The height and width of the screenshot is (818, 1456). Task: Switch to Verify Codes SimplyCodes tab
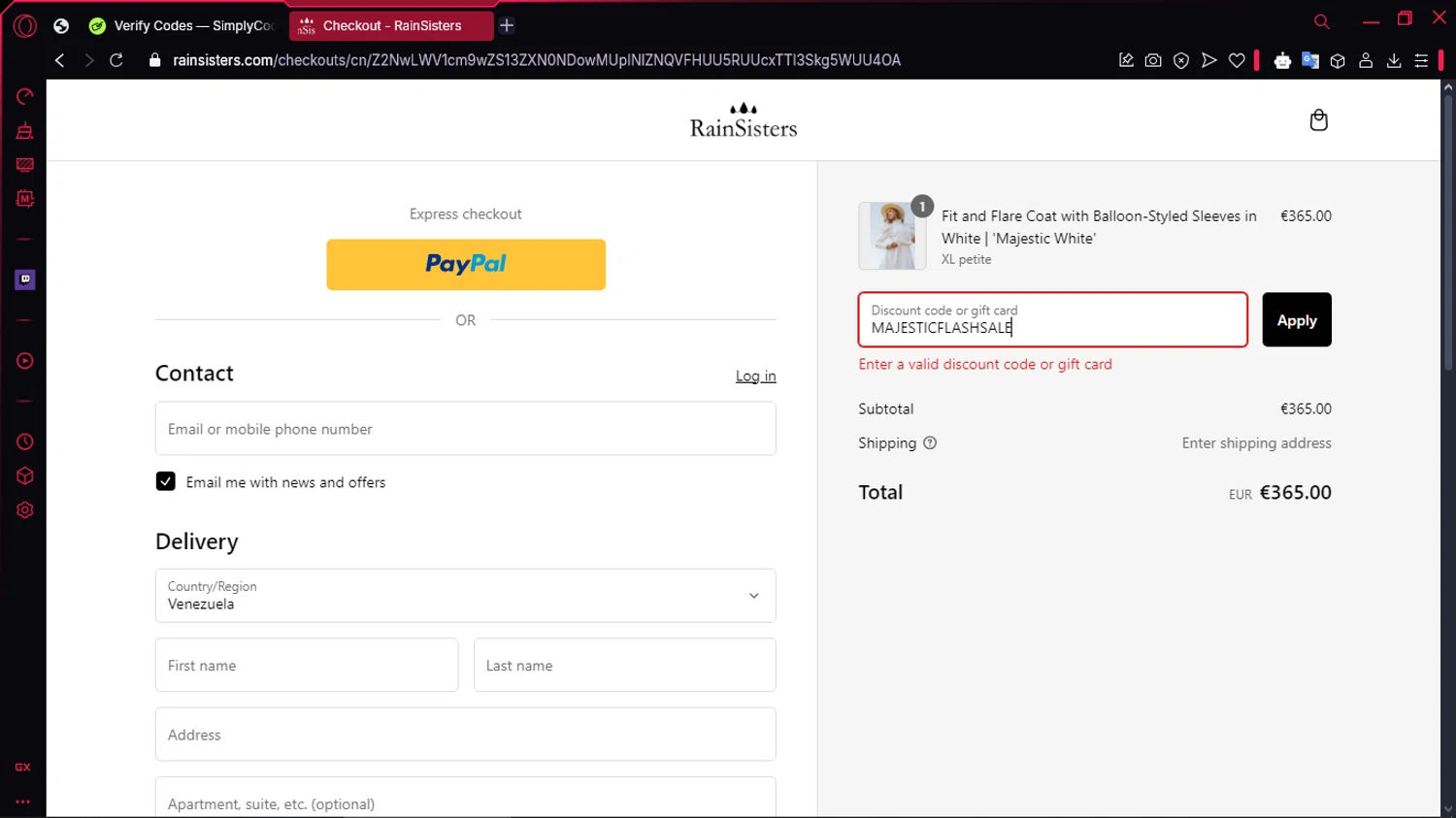pyautogui.click(x=182, y=26)
